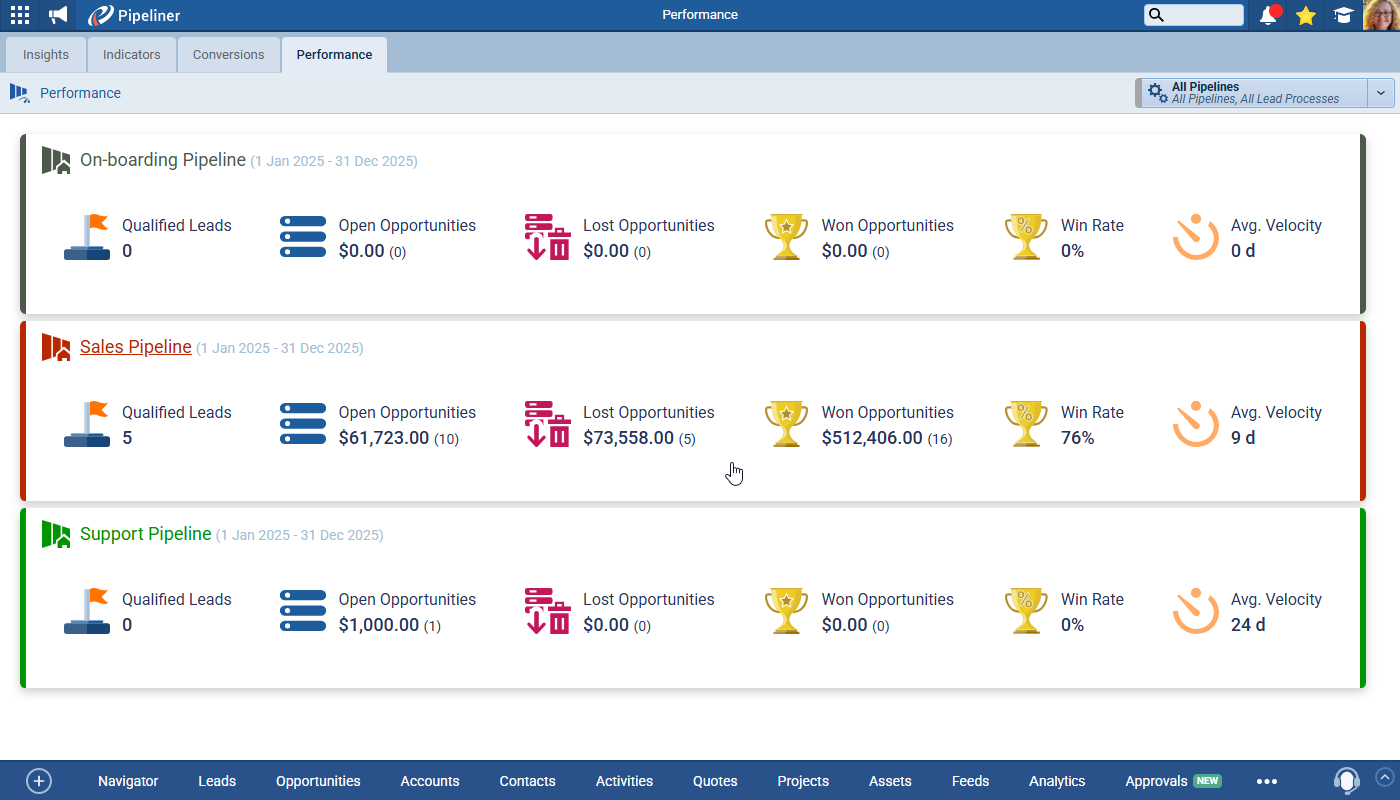The height and width of the screenshot is (800, 1400).
Task: Expand the bottom bar collapse chevron
Action: coord(1384,776)
